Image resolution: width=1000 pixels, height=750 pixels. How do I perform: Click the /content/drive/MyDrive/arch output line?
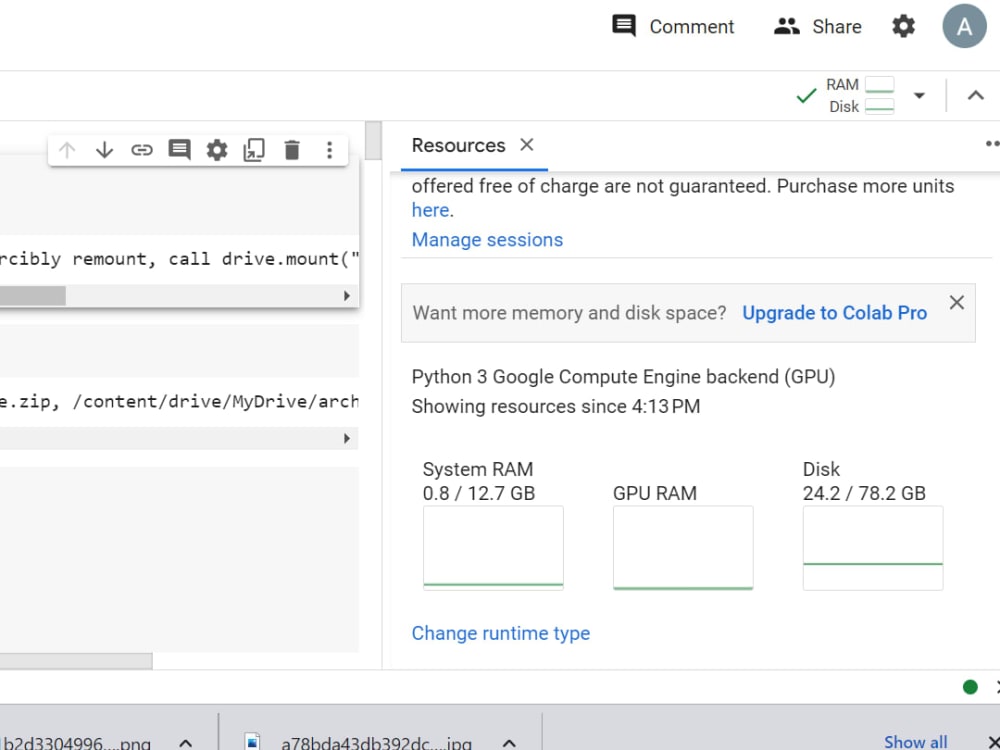click(x=179, y=402)
